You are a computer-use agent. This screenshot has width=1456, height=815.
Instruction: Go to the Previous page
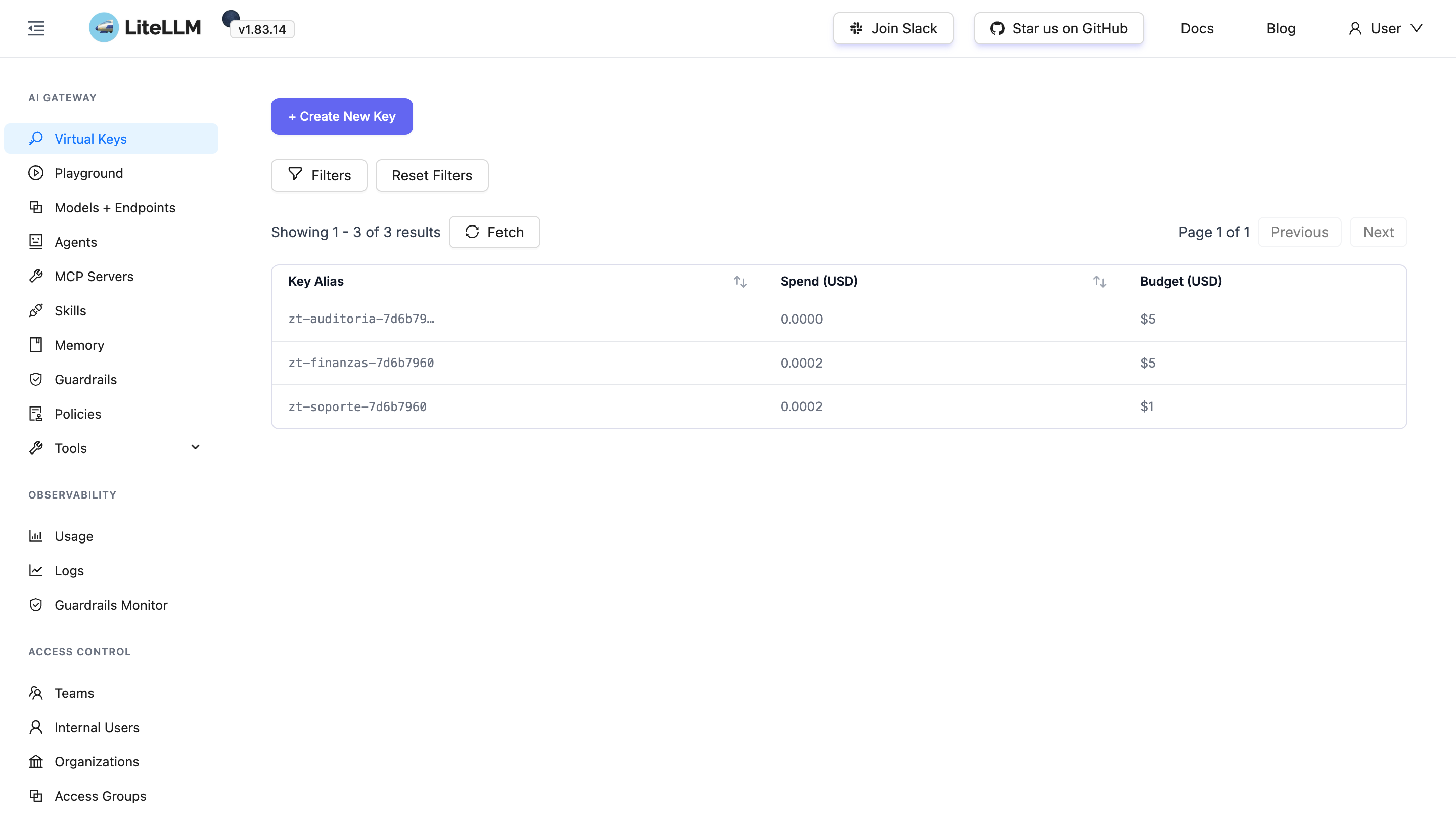pyautogui.click(x=1299, y=232)
